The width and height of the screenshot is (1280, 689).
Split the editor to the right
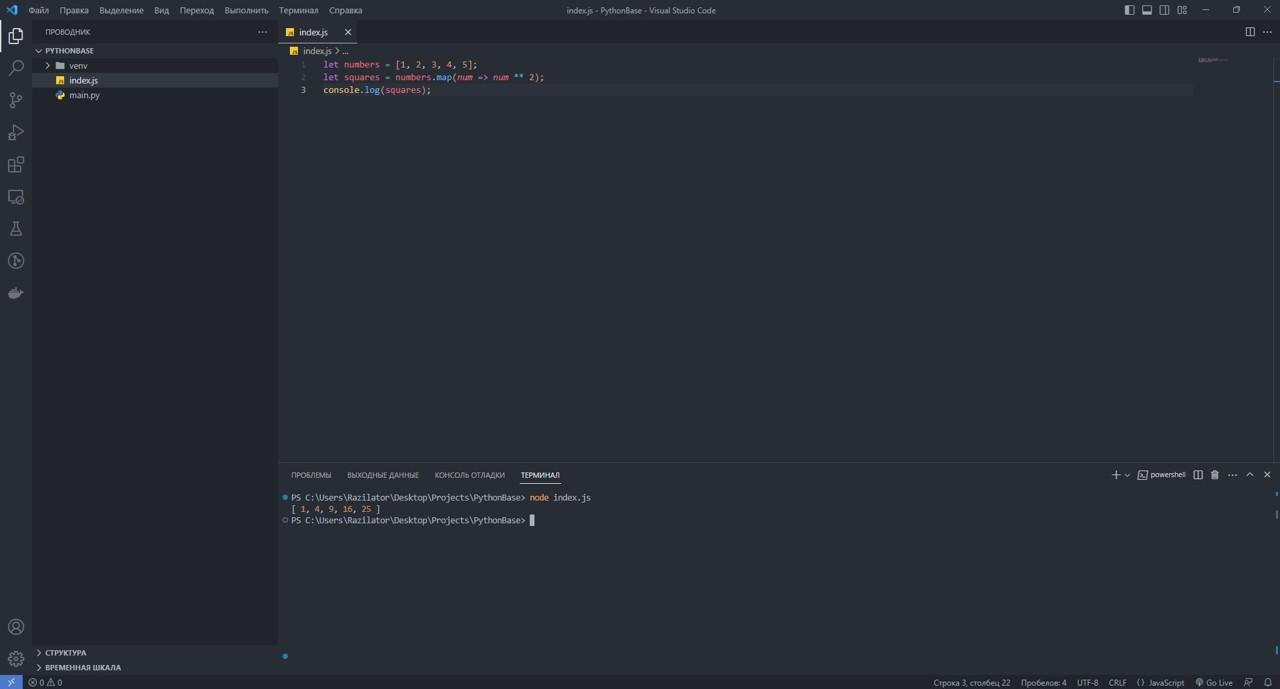tap(1250, 32)
